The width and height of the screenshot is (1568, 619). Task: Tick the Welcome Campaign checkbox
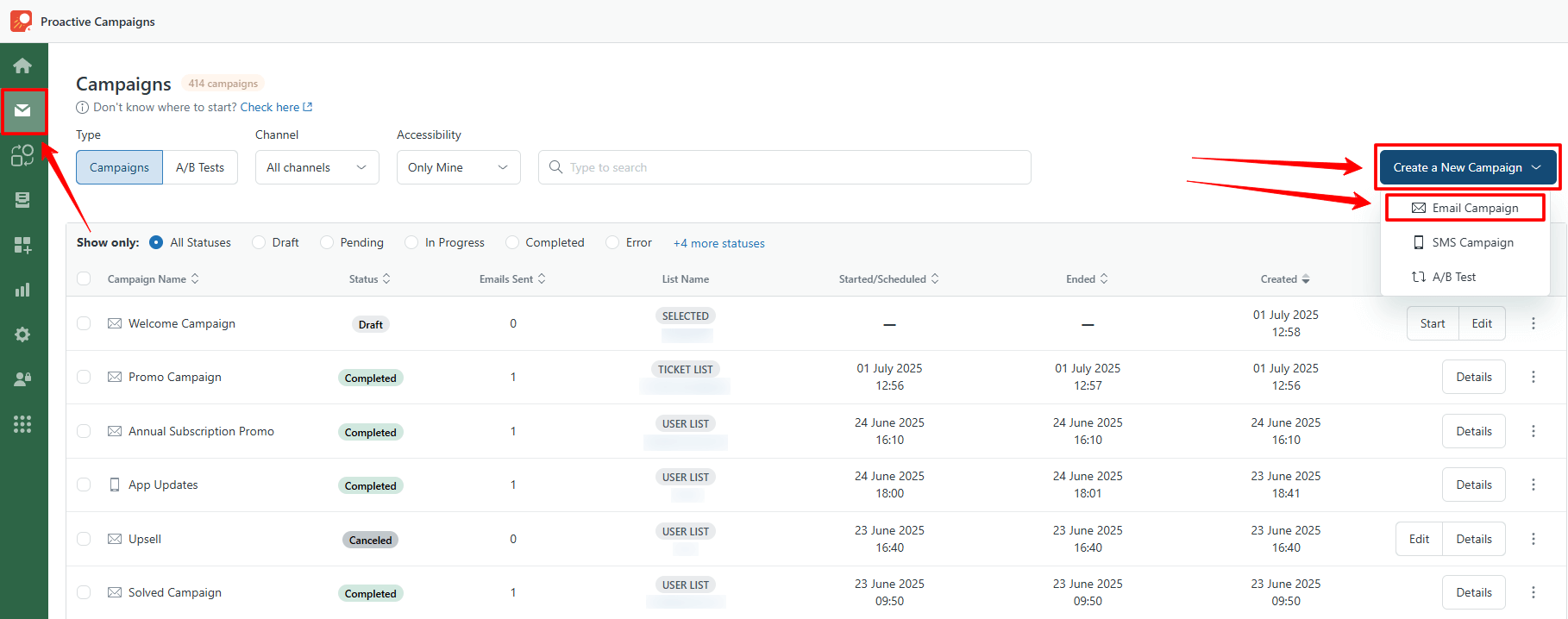click(84, 323)
